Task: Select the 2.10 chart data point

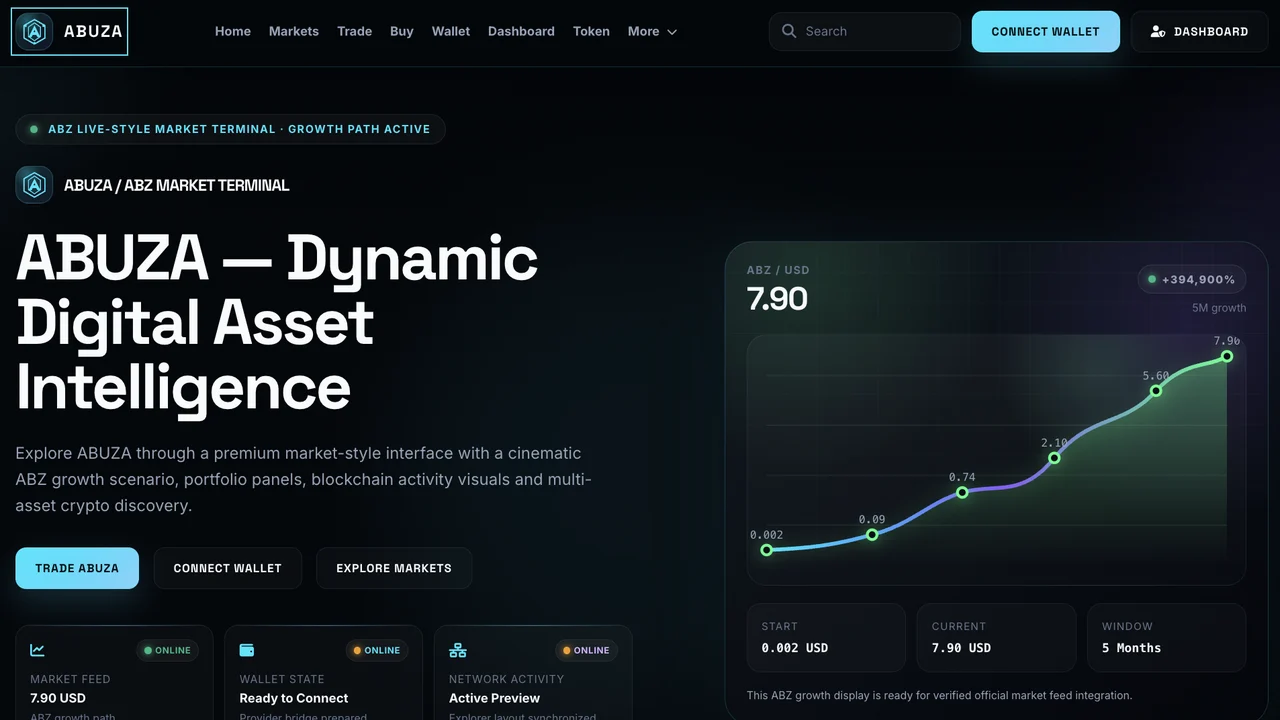Action: (x=1054, y=458)
